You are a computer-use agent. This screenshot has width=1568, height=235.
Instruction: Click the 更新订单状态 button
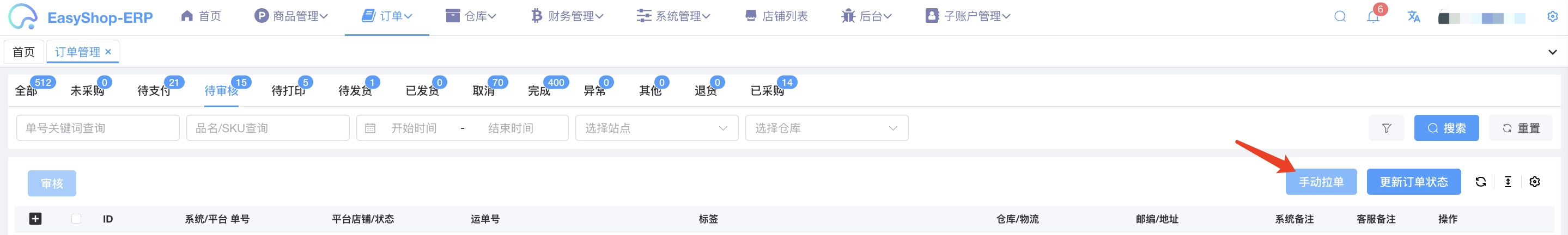[x=1413, y=182]
